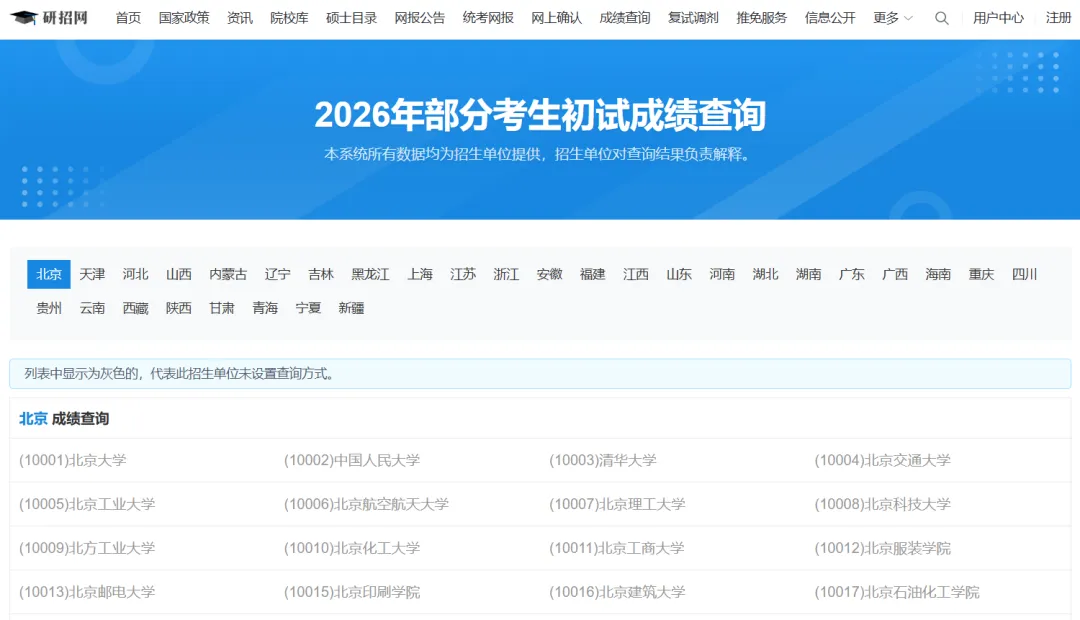The height and width of the screenshot is (620, 1080).
Task: Open the search magnifier icon
Action: click(x=942, y=18)
